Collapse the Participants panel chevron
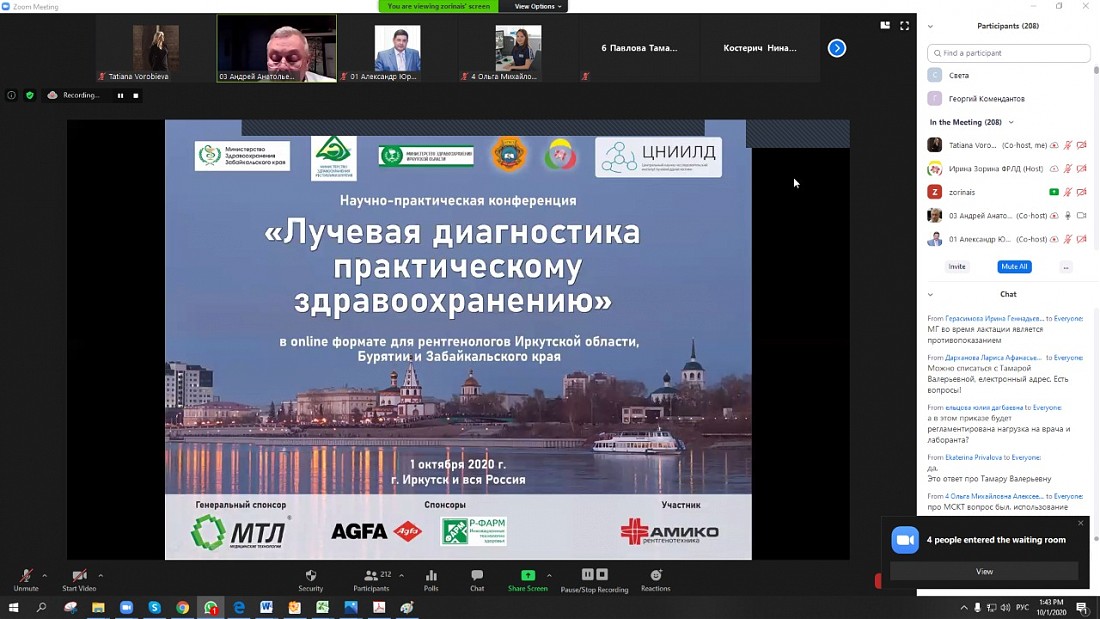 click(930, 26)
